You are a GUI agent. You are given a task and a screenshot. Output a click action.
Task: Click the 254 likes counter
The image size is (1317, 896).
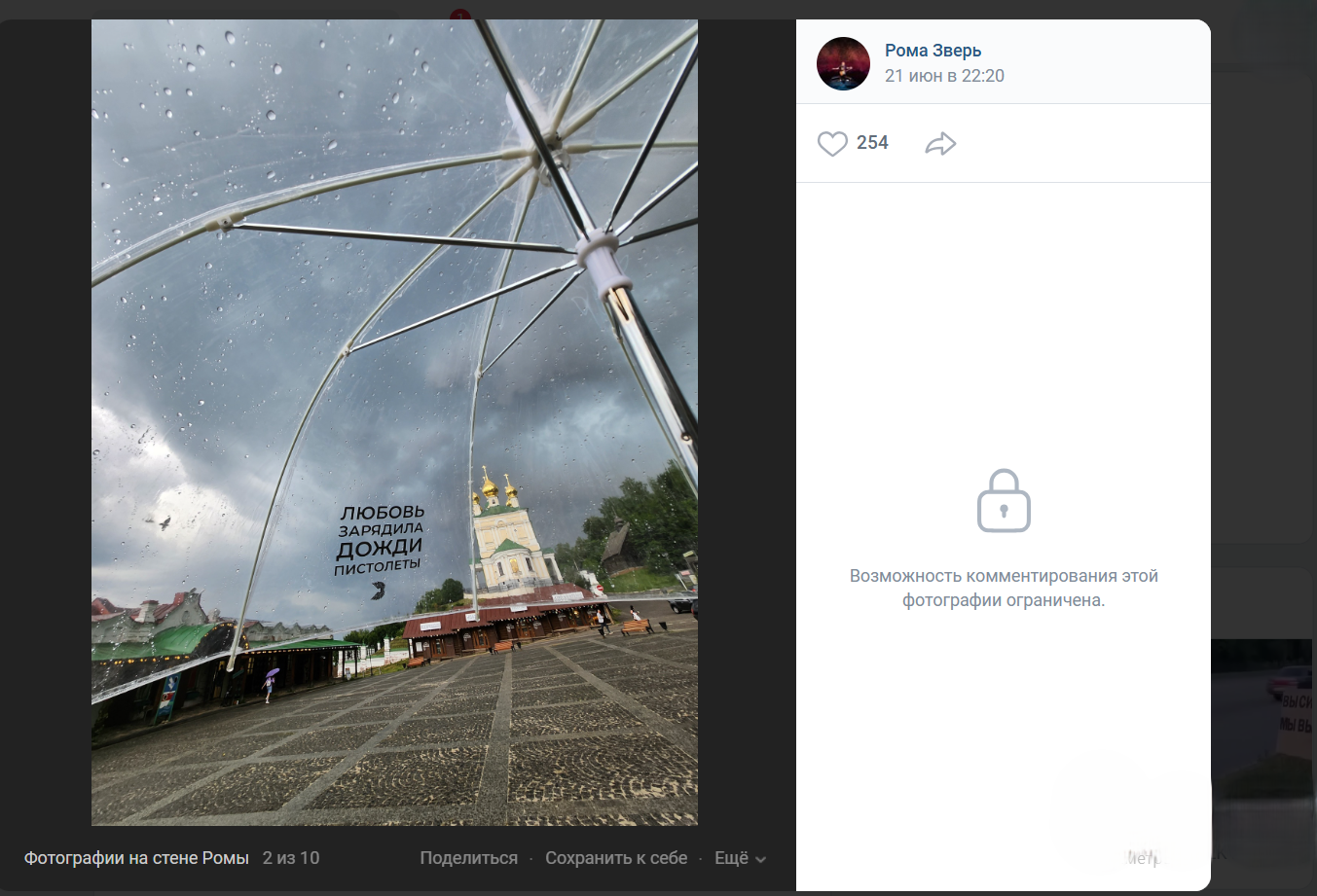point(872,143)
